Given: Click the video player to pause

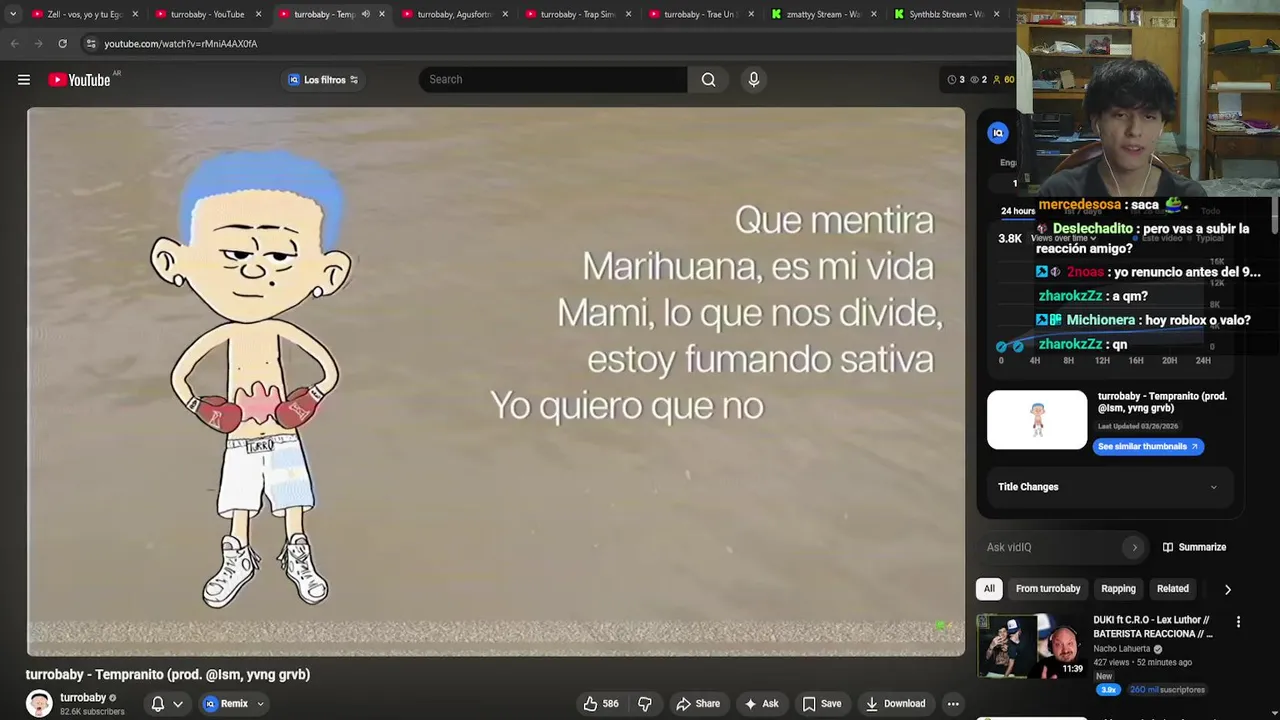Looking at the screenshot, I should 496,381.
